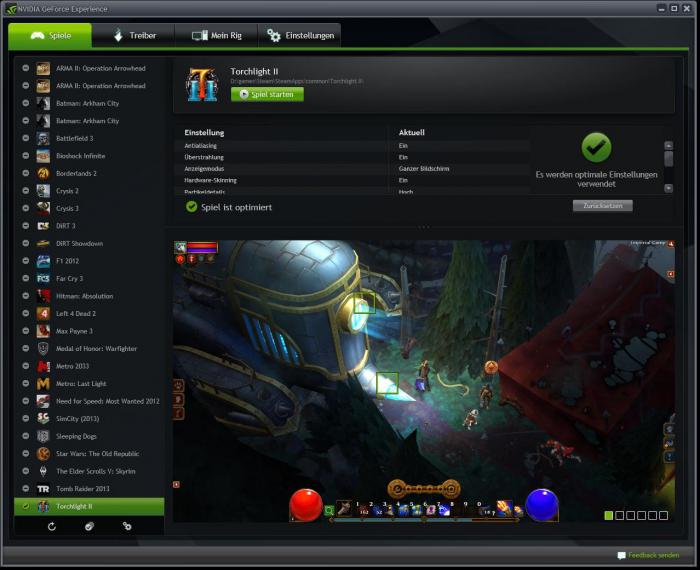Click the Max Payne 3 game icon

(43, 331)
